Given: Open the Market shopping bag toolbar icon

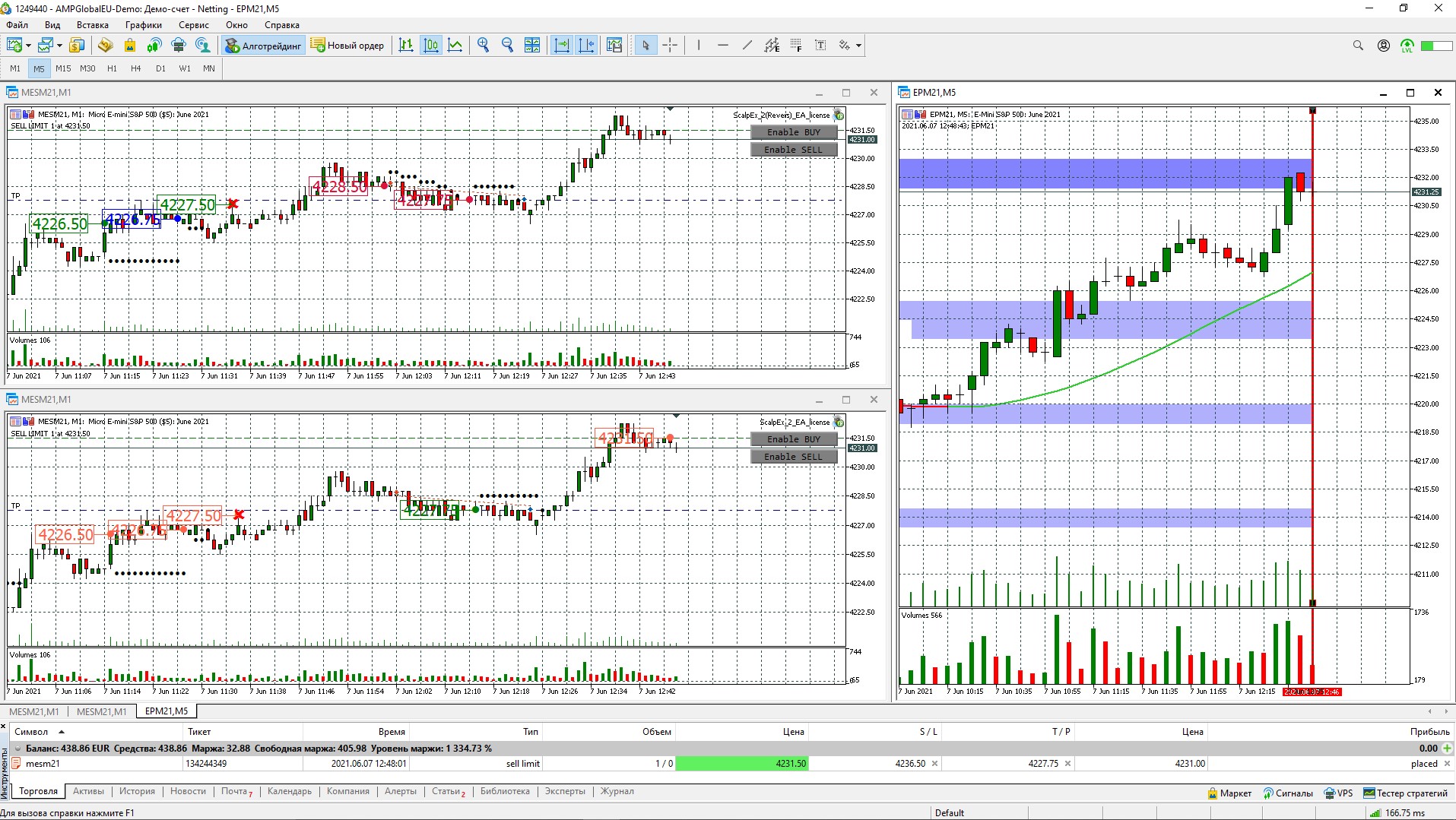Looking at the screenshot, I should coord(130,46).
